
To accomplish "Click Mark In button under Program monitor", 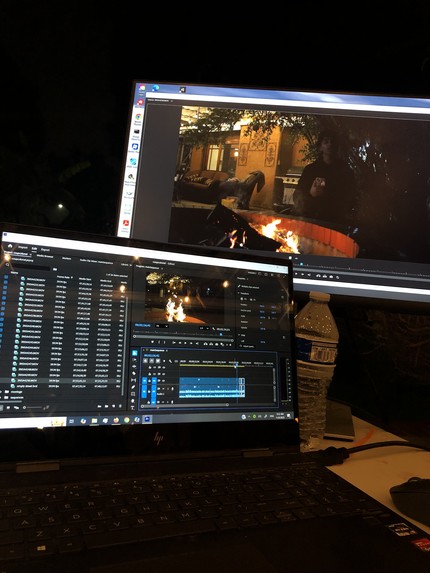I will 159,343.
